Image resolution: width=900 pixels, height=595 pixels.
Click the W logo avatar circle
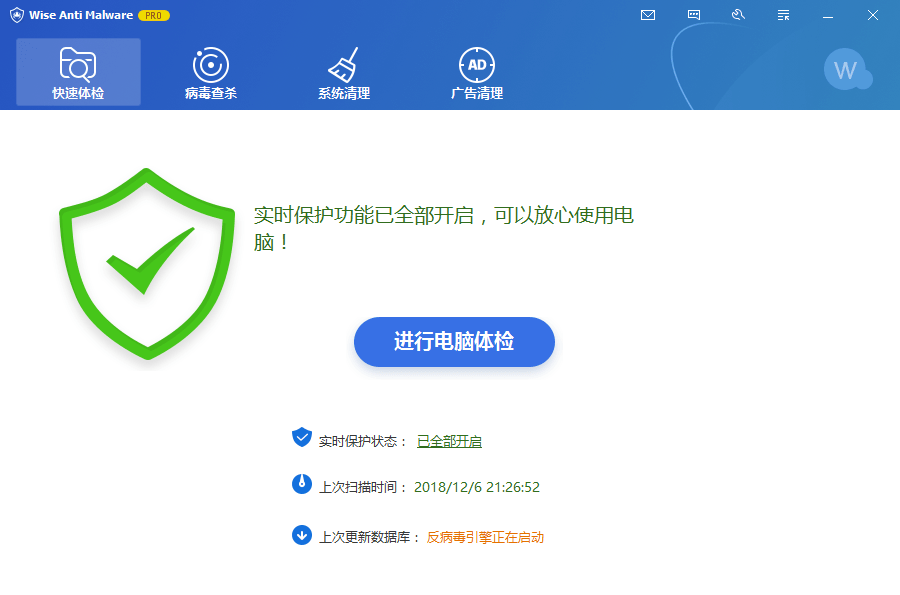pos(846,70)
